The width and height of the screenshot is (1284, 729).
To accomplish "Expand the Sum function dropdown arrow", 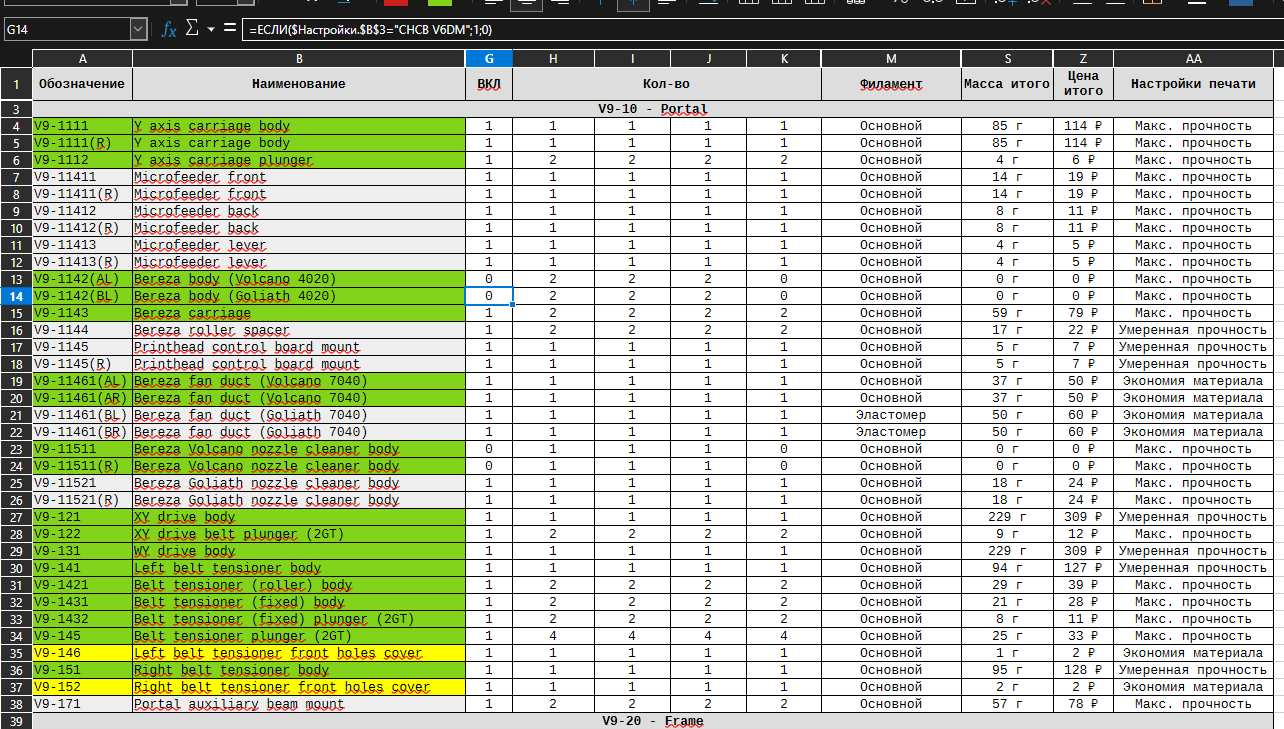I will click(x=211, y=30).
